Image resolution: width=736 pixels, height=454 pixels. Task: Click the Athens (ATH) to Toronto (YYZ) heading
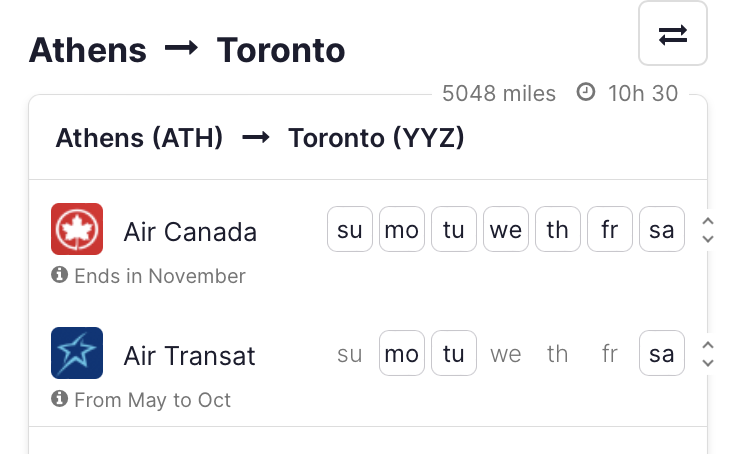(260, 138)
